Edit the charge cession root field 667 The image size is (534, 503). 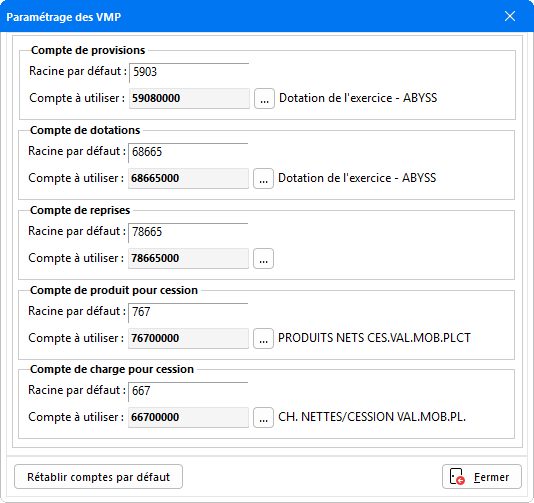coord(188,391)
